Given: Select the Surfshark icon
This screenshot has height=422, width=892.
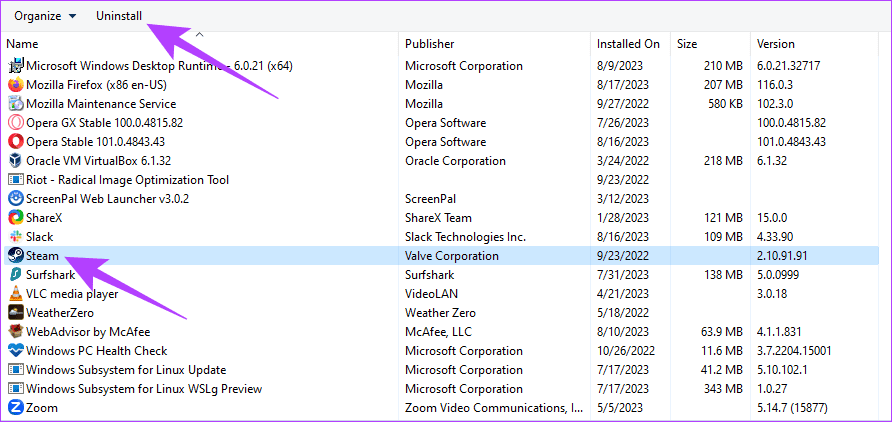Looking at the screenshot, I should tap(16, 275).
